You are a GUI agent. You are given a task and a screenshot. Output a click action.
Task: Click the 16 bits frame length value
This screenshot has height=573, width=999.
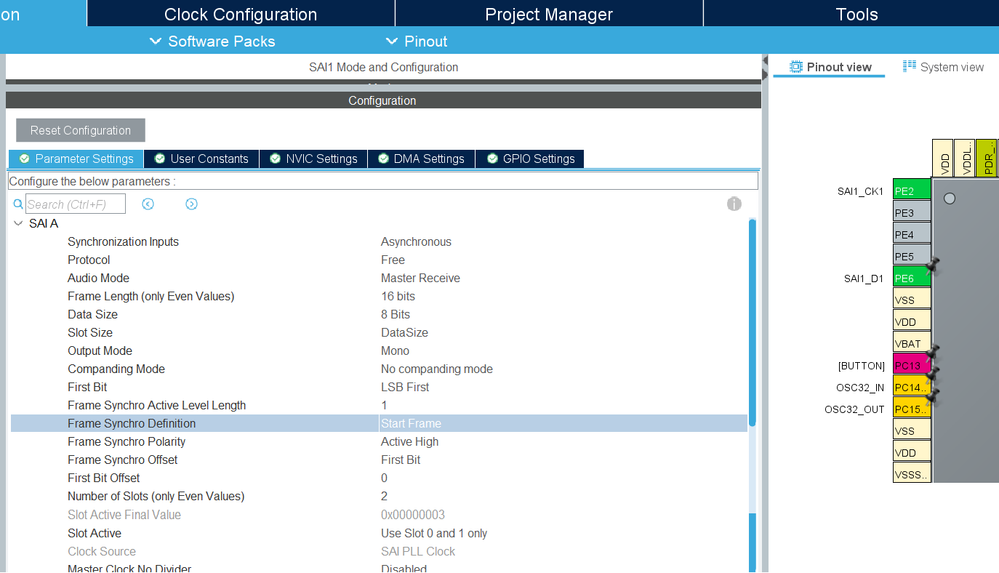[x=398, y=296]
